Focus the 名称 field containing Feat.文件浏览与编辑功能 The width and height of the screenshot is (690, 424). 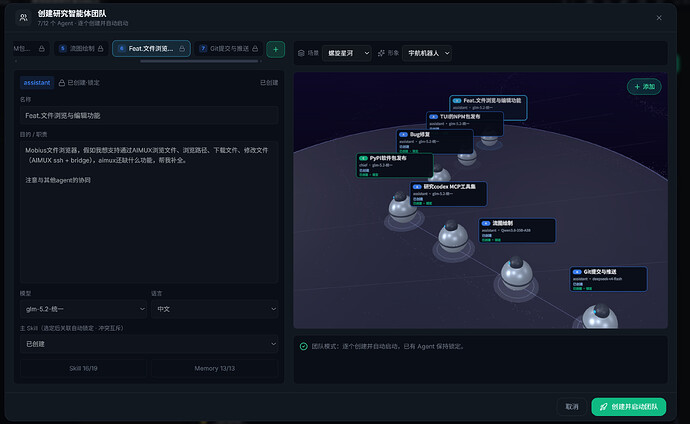pos(149,116)
